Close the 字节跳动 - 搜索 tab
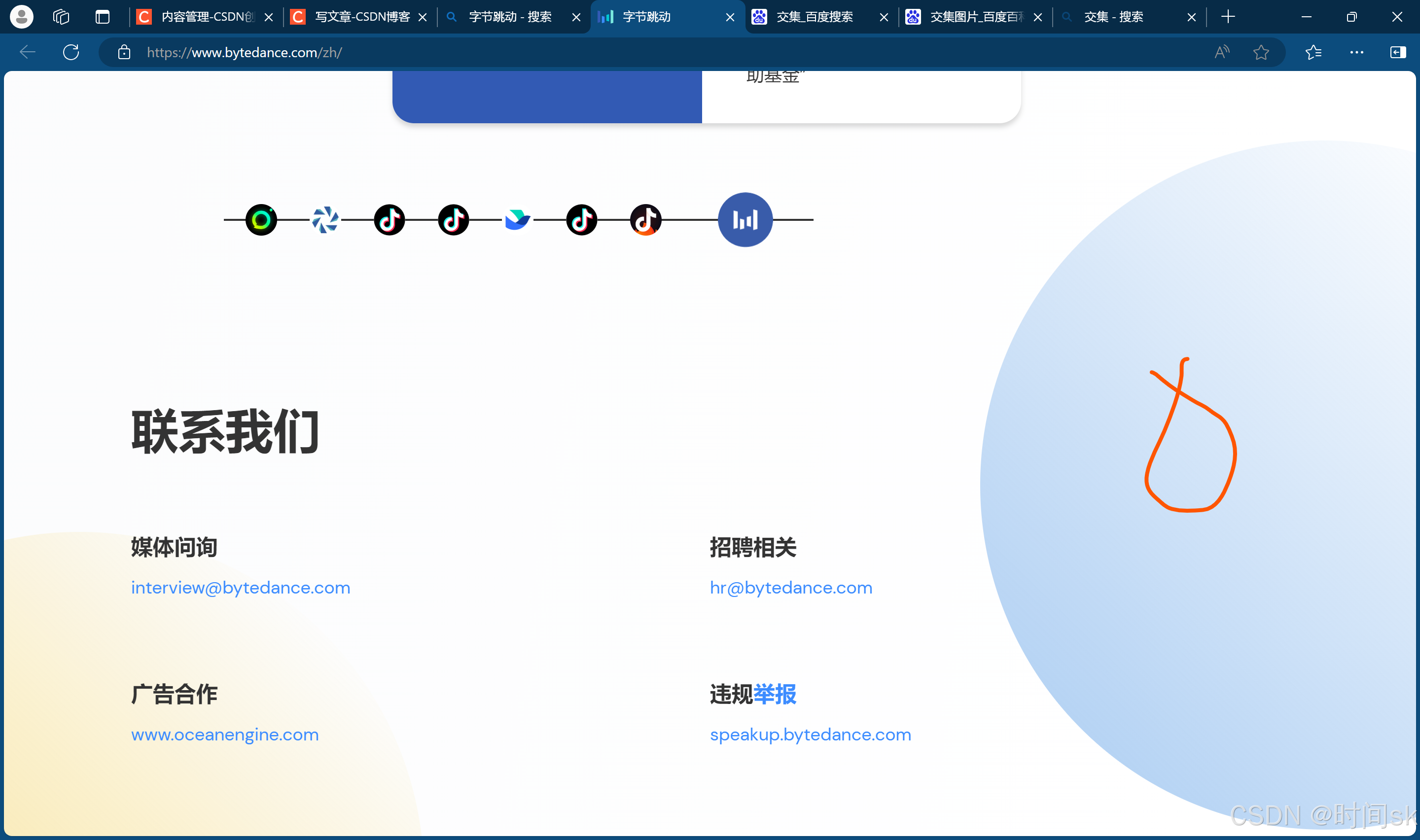This screenshot has width=1420, height=840. click(x=576, y=18)
